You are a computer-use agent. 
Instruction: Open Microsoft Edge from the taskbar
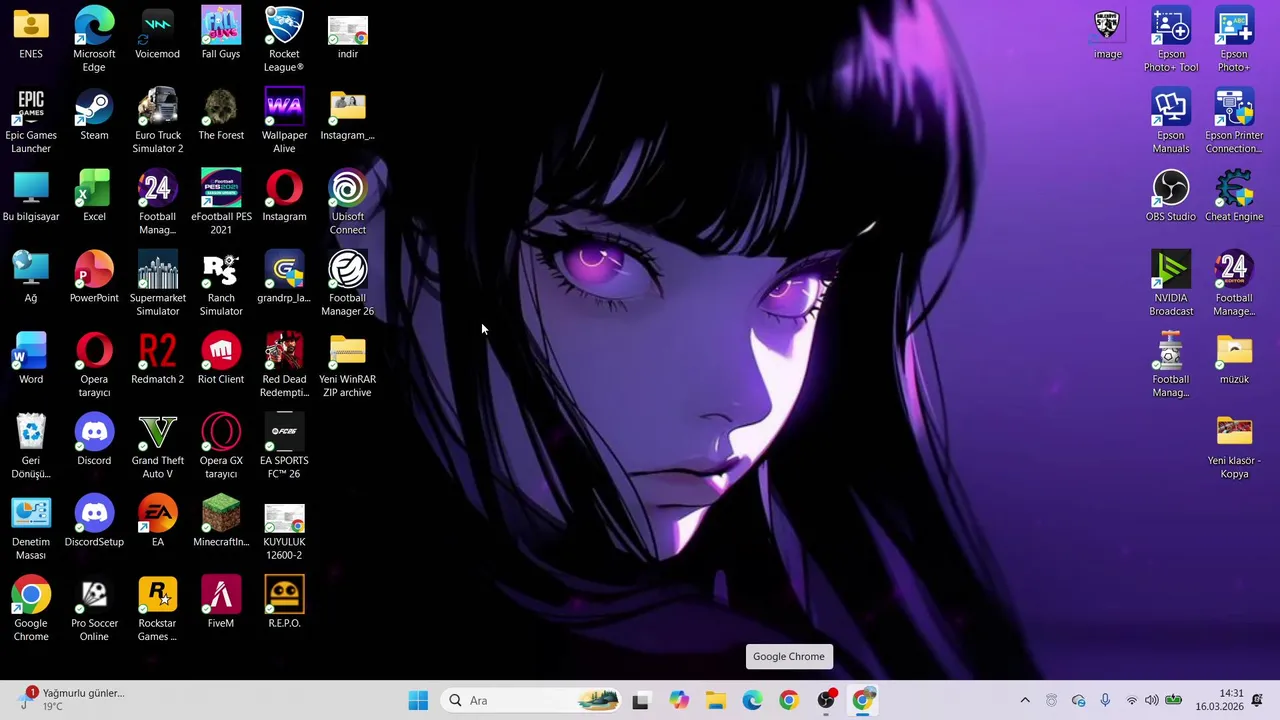pyautogui.click(x=752, y=700)
